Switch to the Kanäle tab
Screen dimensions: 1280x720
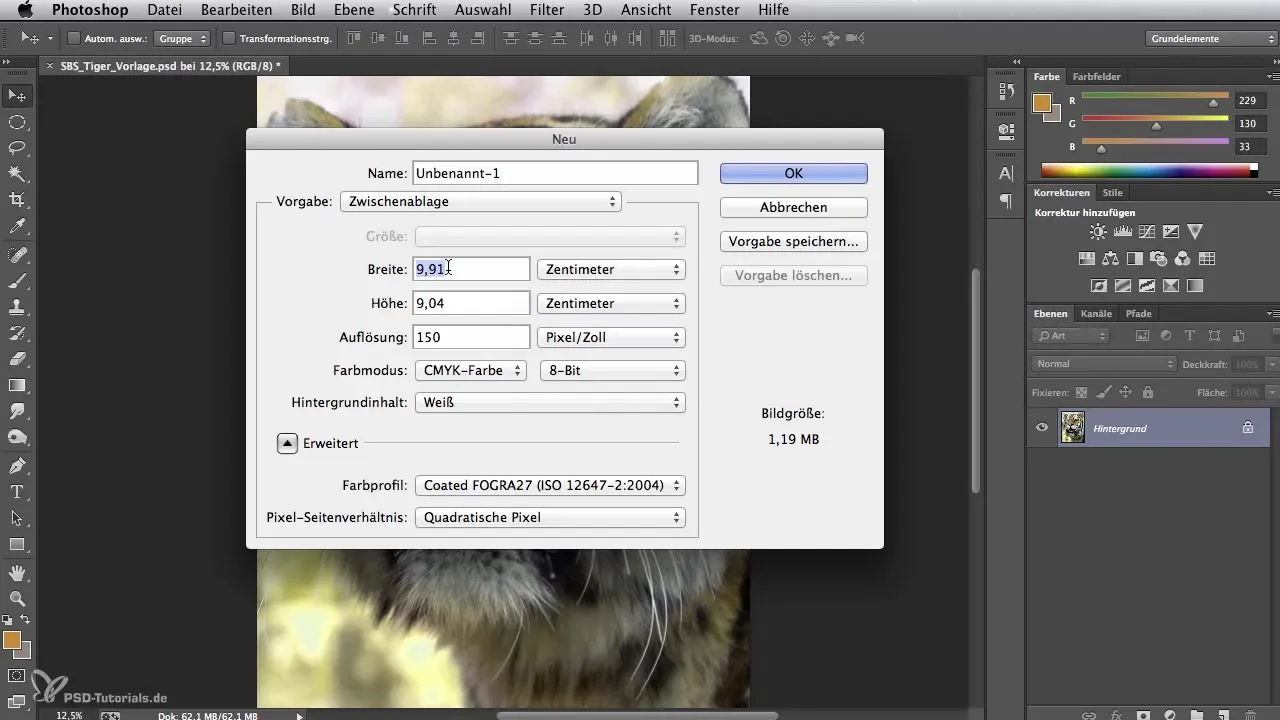tap(1096, 313)
